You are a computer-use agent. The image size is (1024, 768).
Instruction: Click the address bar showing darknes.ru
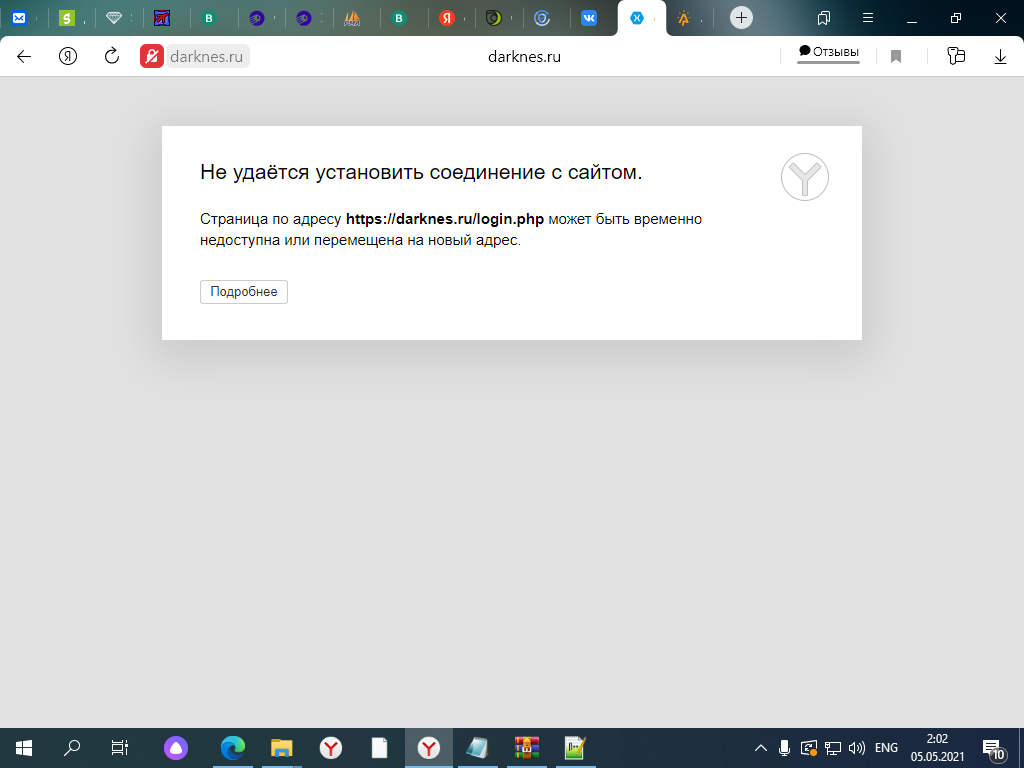(524, 57)
